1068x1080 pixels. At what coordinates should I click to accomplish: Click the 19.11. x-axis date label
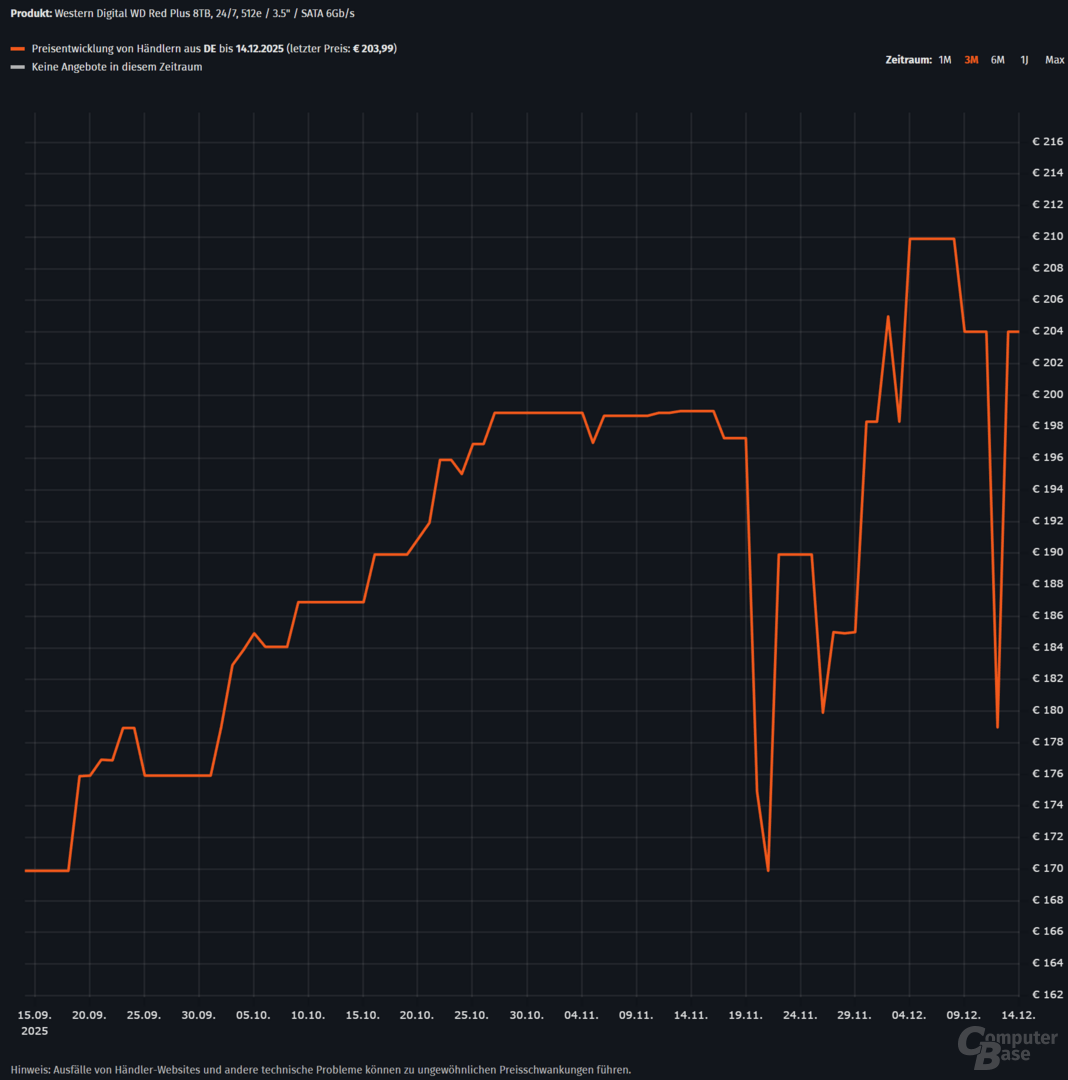point(745,1015)
